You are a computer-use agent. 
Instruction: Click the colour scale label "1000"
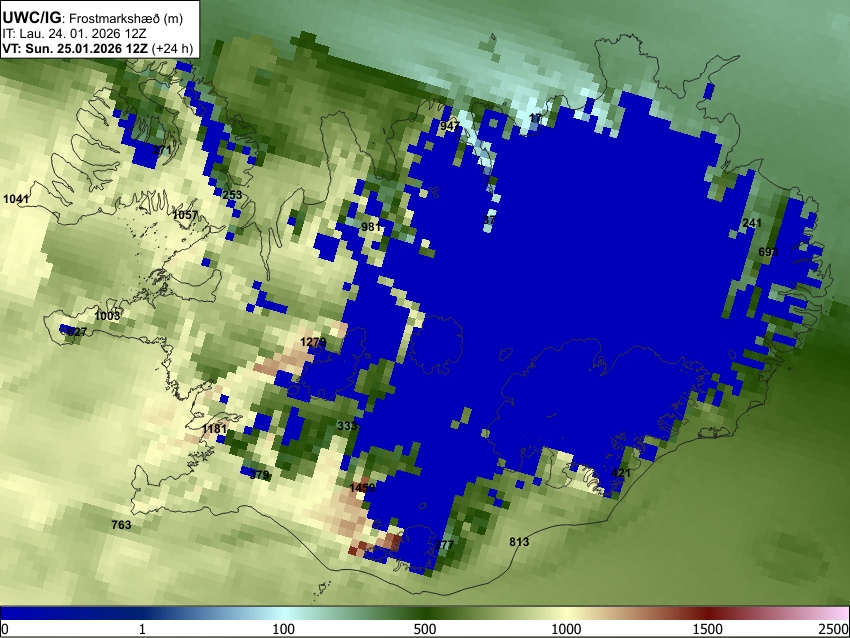566,629
